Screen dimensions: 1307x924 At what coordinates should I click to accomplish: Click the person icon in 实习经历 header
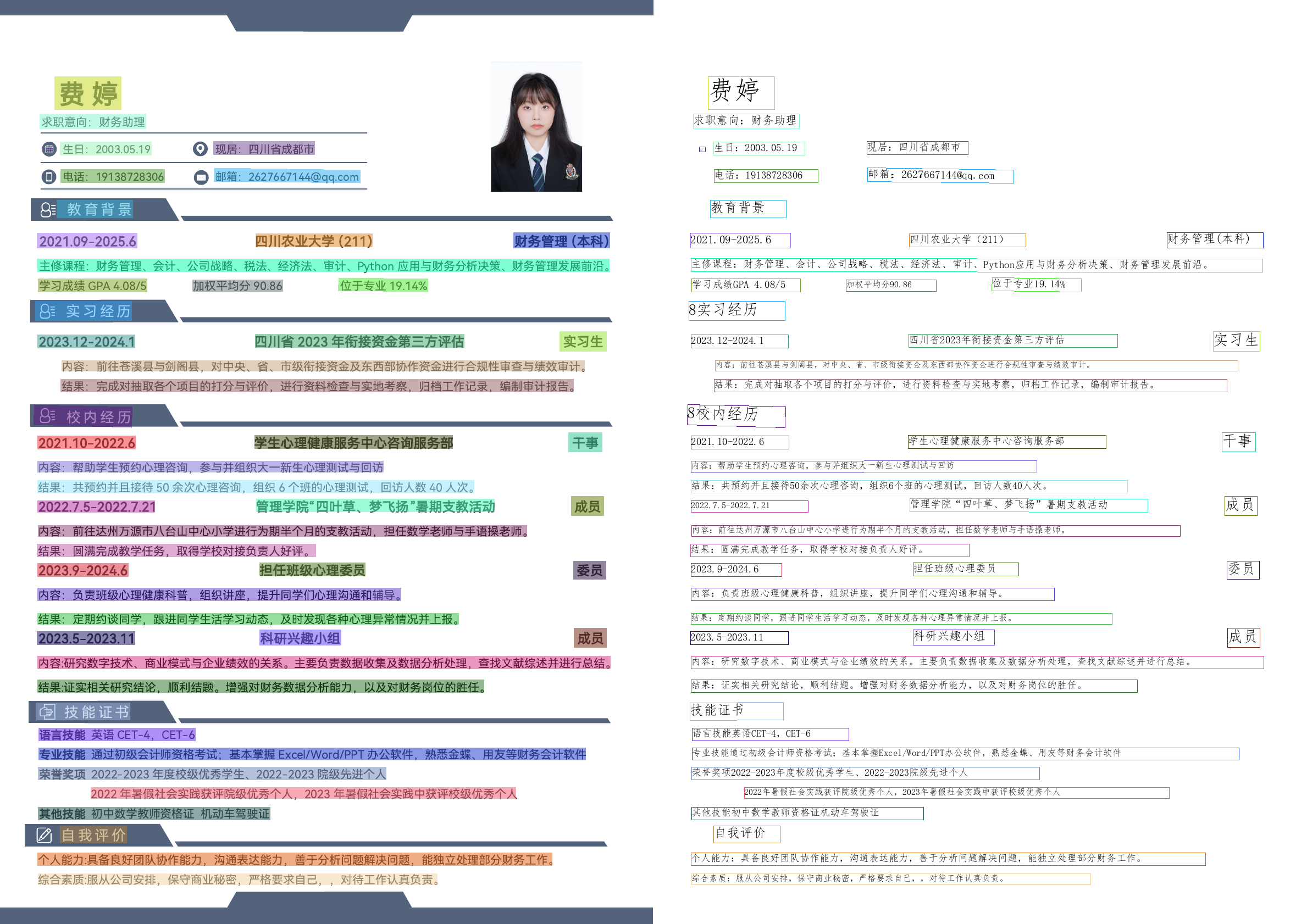point(47,311)
